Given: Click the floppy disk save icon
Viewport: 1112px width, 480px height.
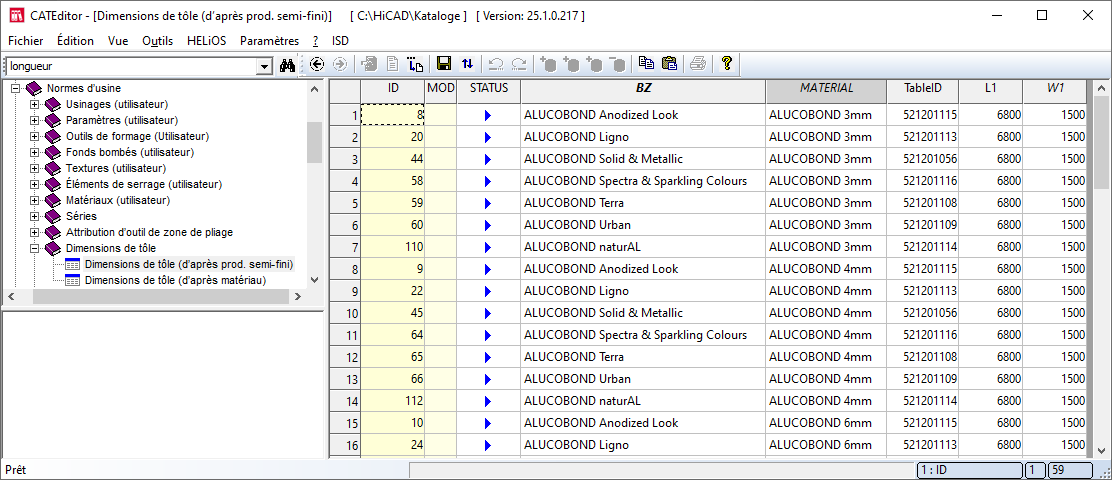Looking at the screenshot, I should [444, 64].
